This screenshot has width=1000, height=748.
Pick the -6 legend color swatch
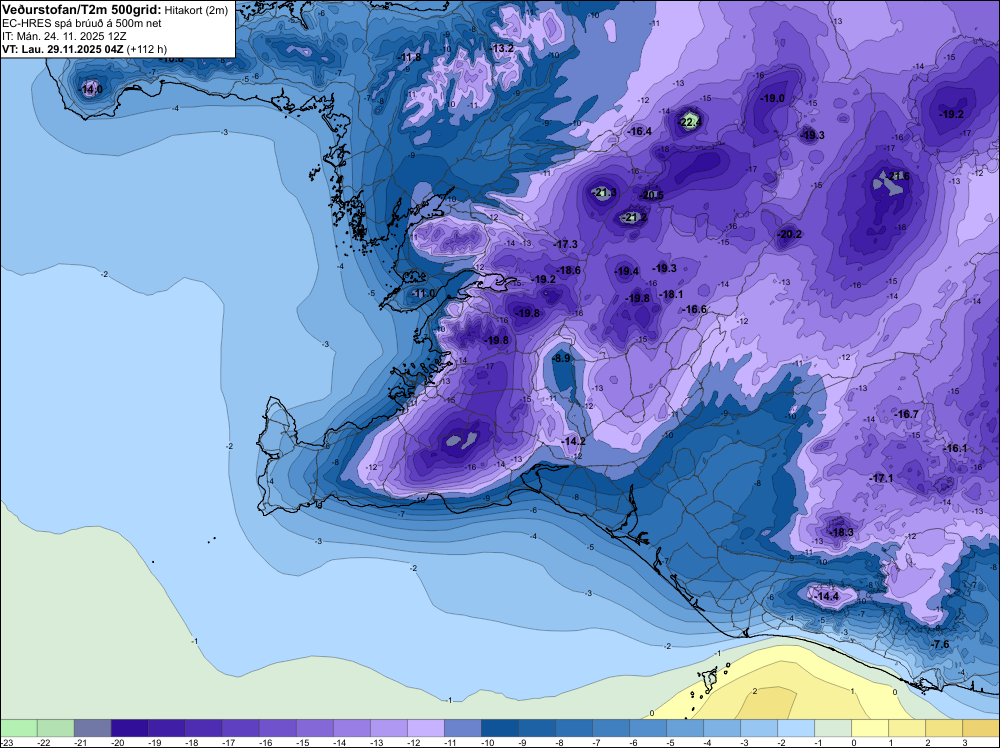pos(647,728)
